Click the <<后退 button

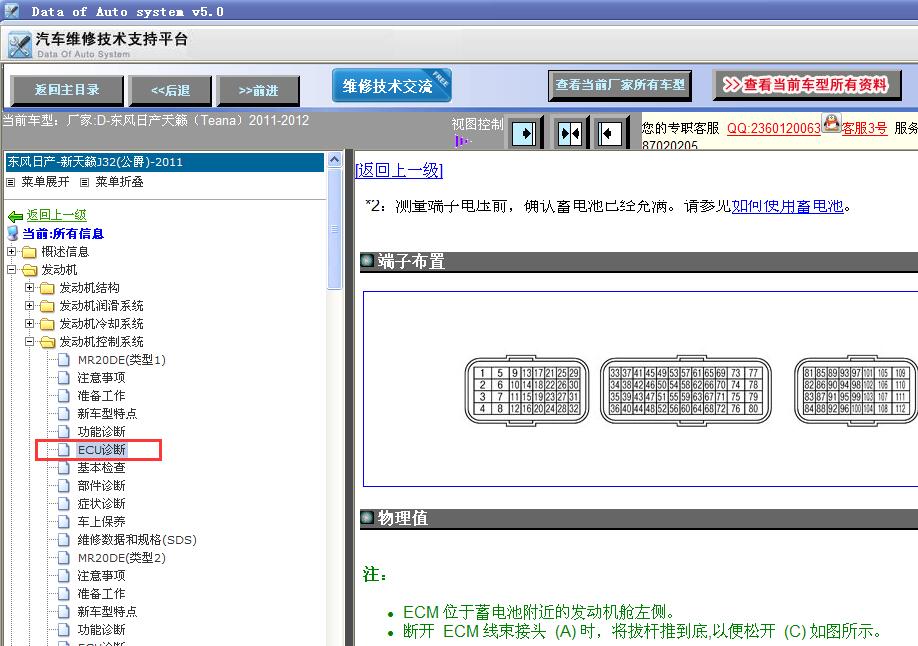[x=170, y=91]
